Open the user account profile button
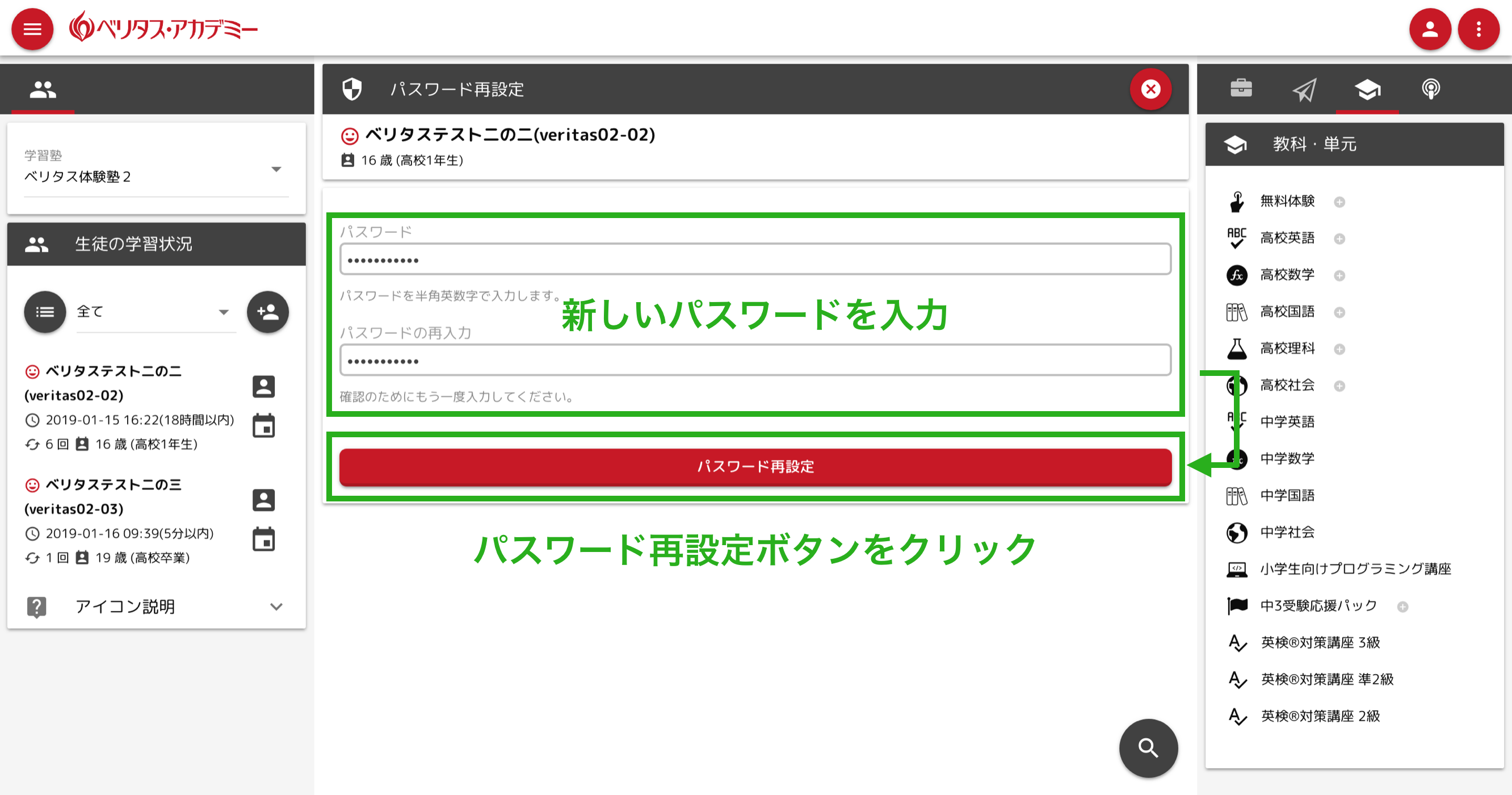Screen dimensions: 1512x795 (x=1430, y=29)
